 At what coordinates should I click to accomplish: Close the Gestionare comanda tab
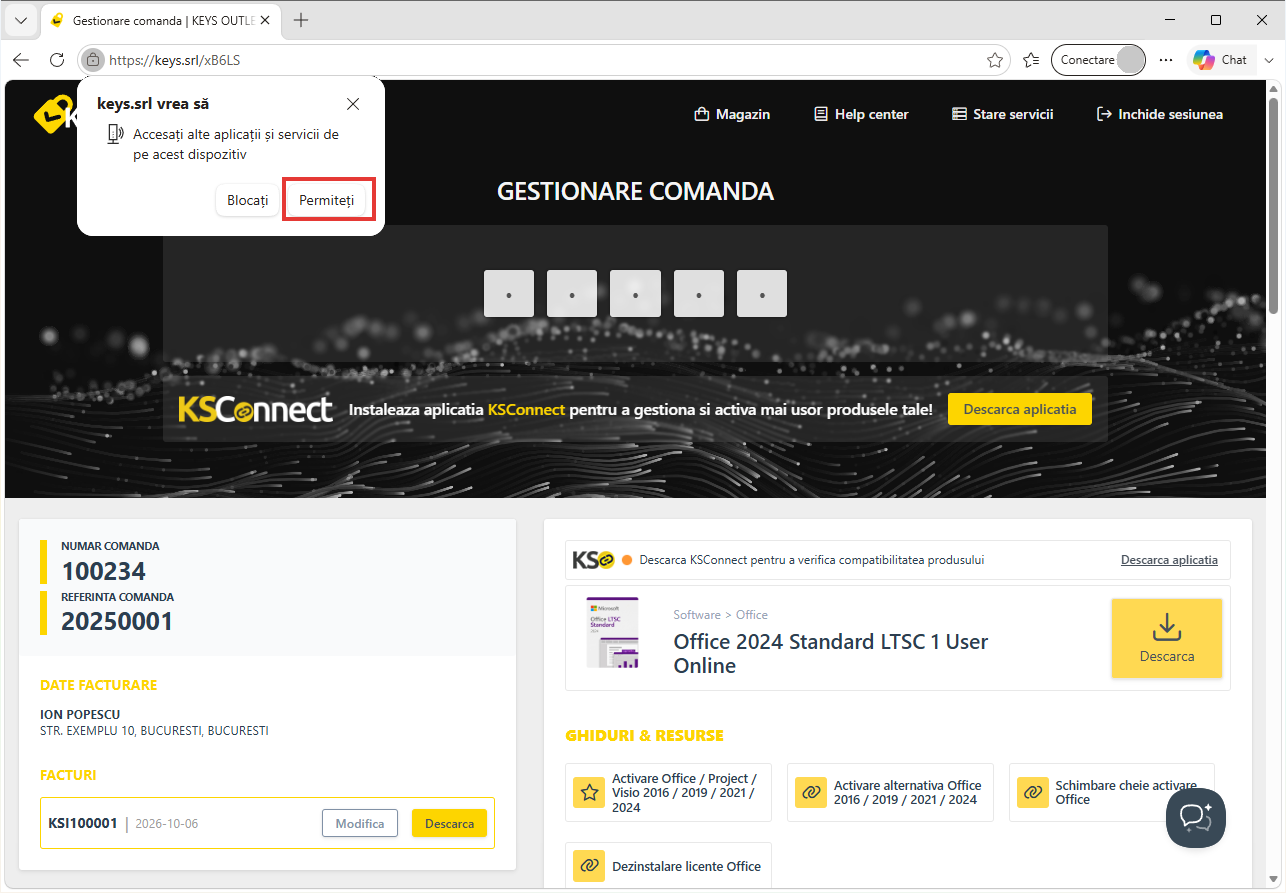(x=265, y=20)
